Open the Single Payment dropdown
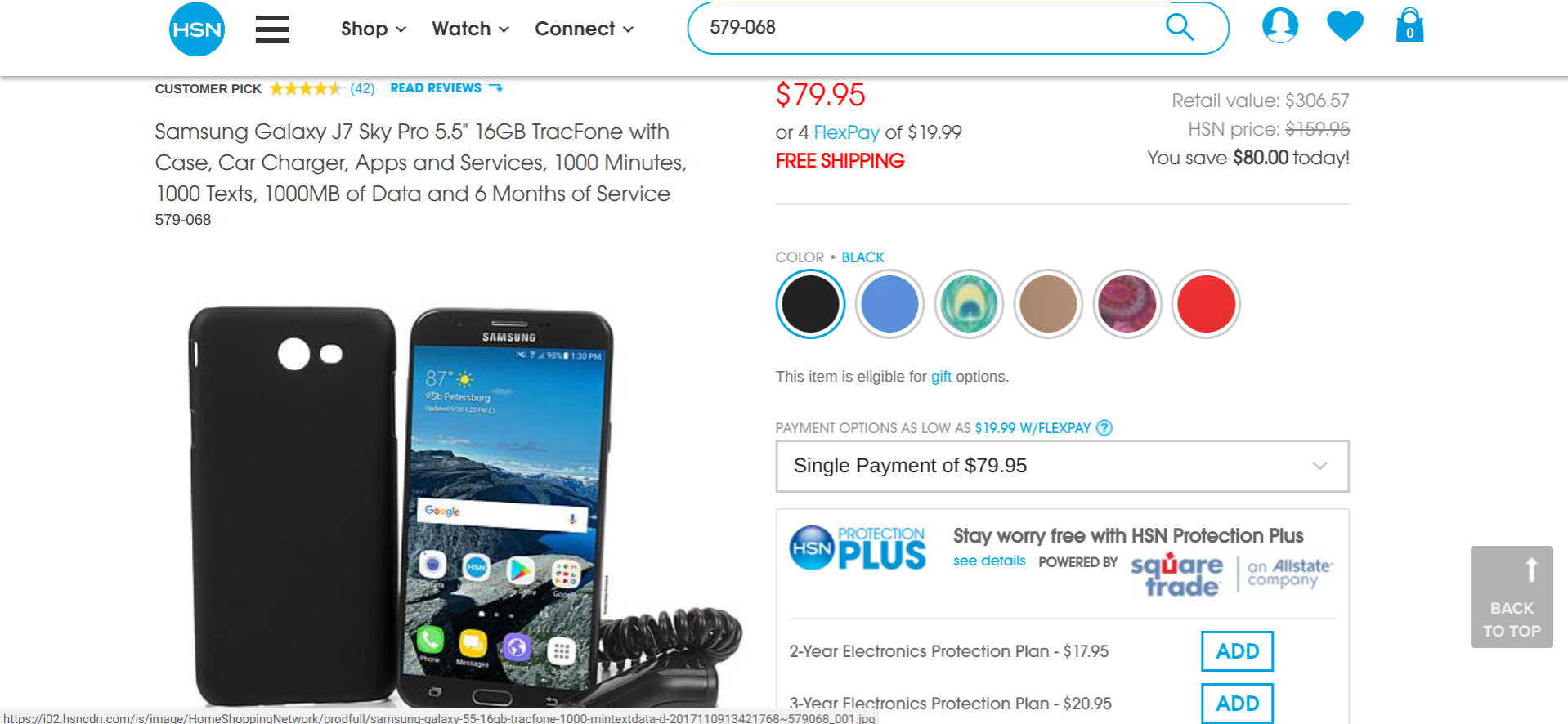 click(1062, 466)
